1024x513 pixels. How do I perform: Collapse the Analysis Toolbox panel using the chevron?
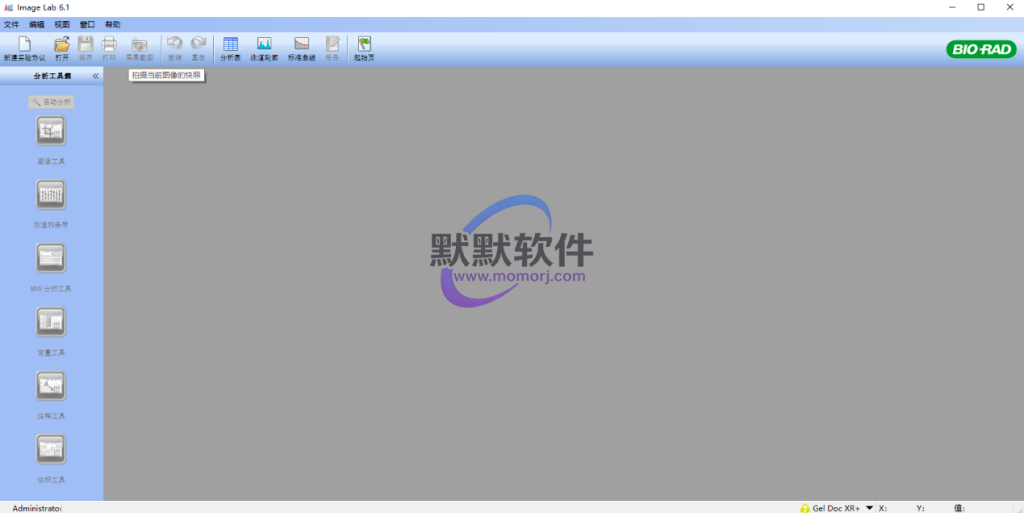point(96,76)
